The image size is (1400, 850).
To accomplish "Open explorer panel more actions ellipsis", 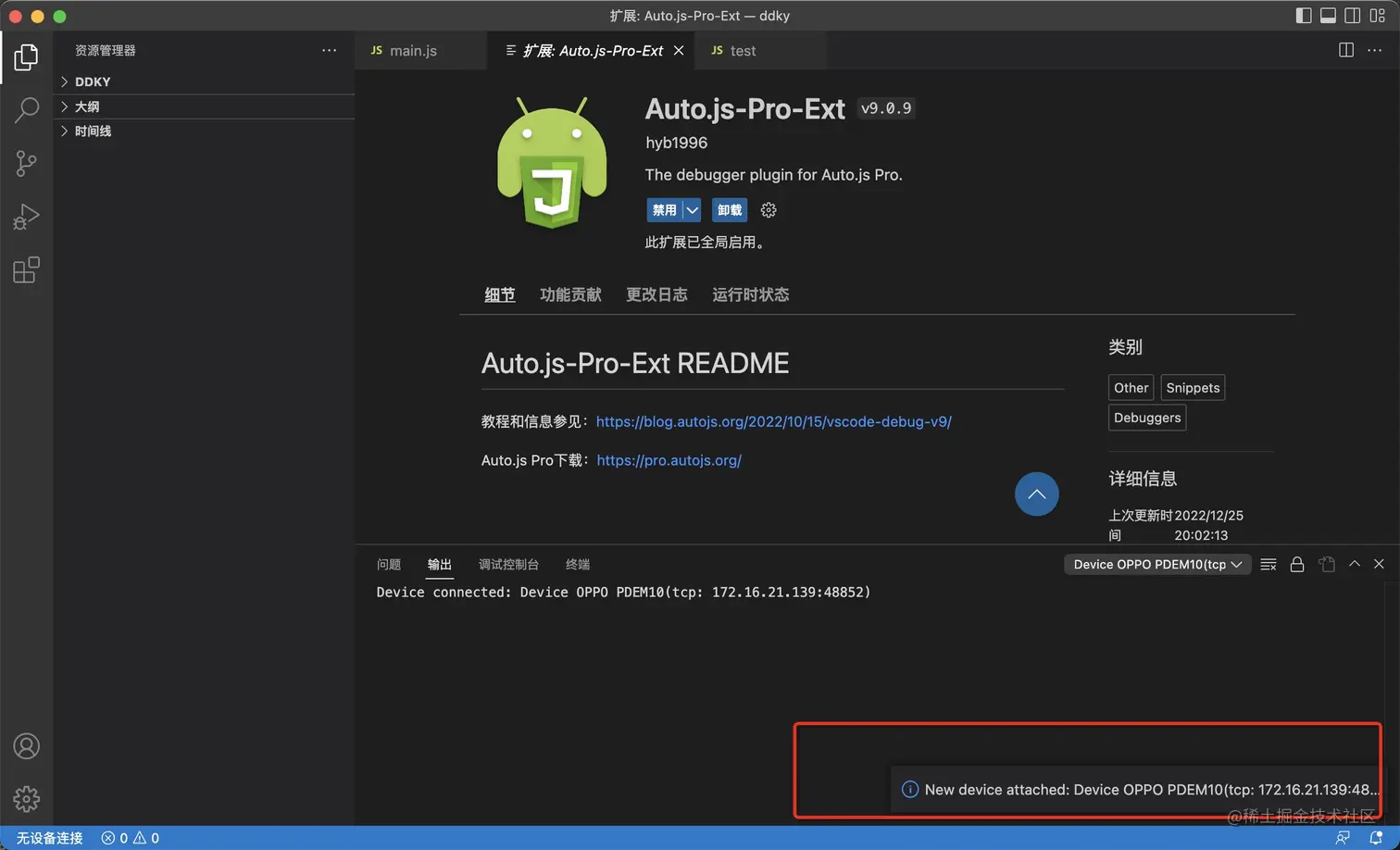I will click(x=329, y=51).
